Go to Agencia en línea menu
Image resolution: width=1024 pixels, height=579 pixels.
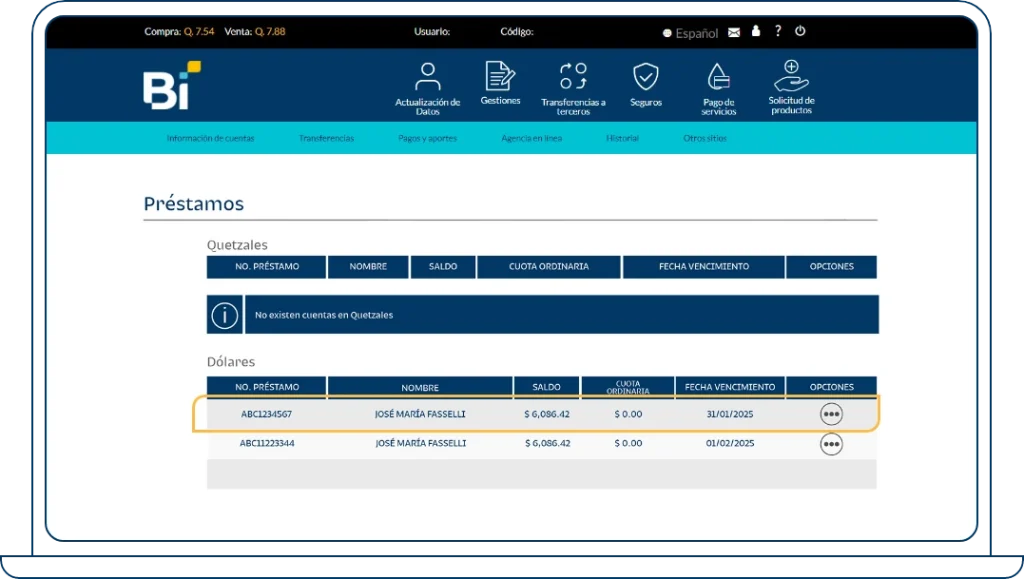click(x=531, y=138)
